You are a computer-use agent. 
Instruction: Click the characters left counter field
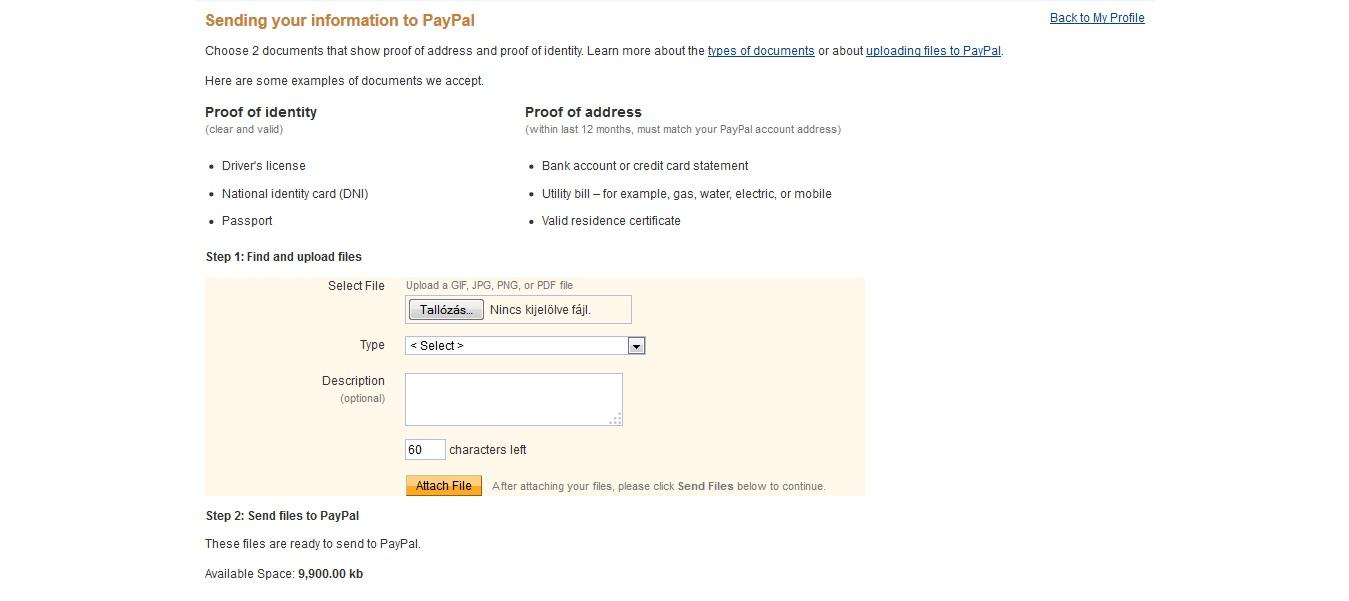click(424, 450)
